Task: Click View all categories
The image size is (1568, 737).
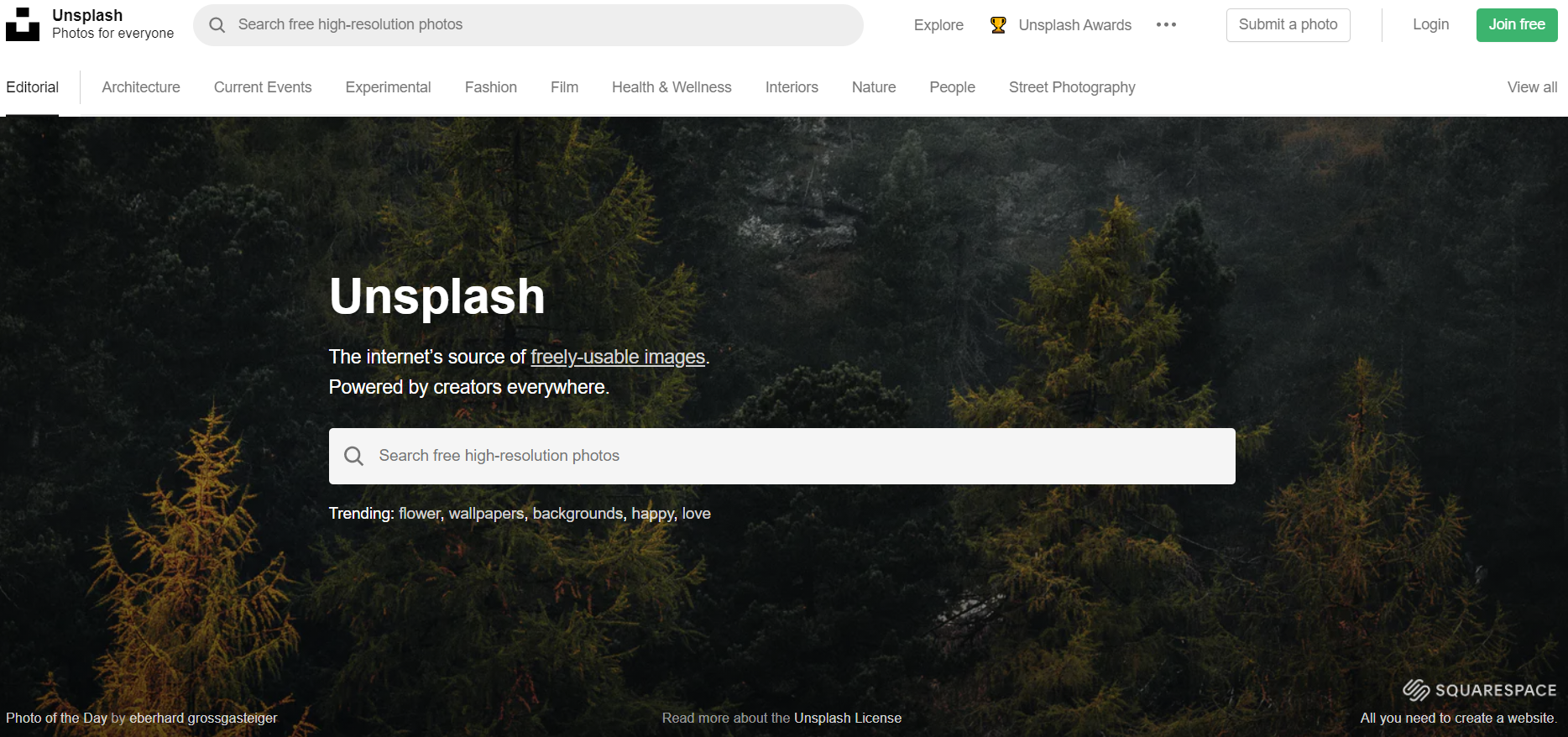Action: click(x=1532, y=87)
